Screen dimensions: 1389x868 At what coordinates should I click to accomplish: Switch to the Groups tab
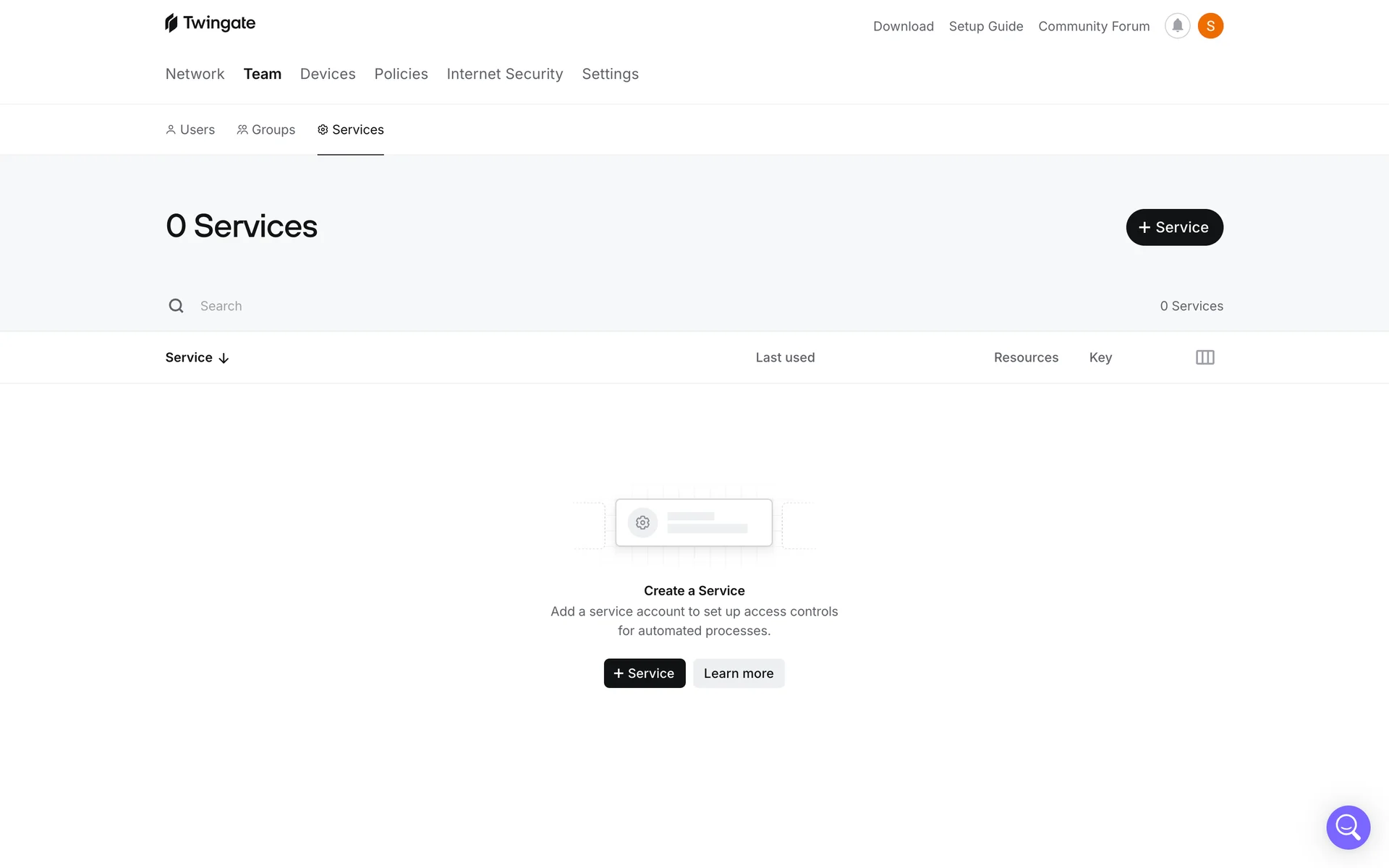click(x=266, y=129)
